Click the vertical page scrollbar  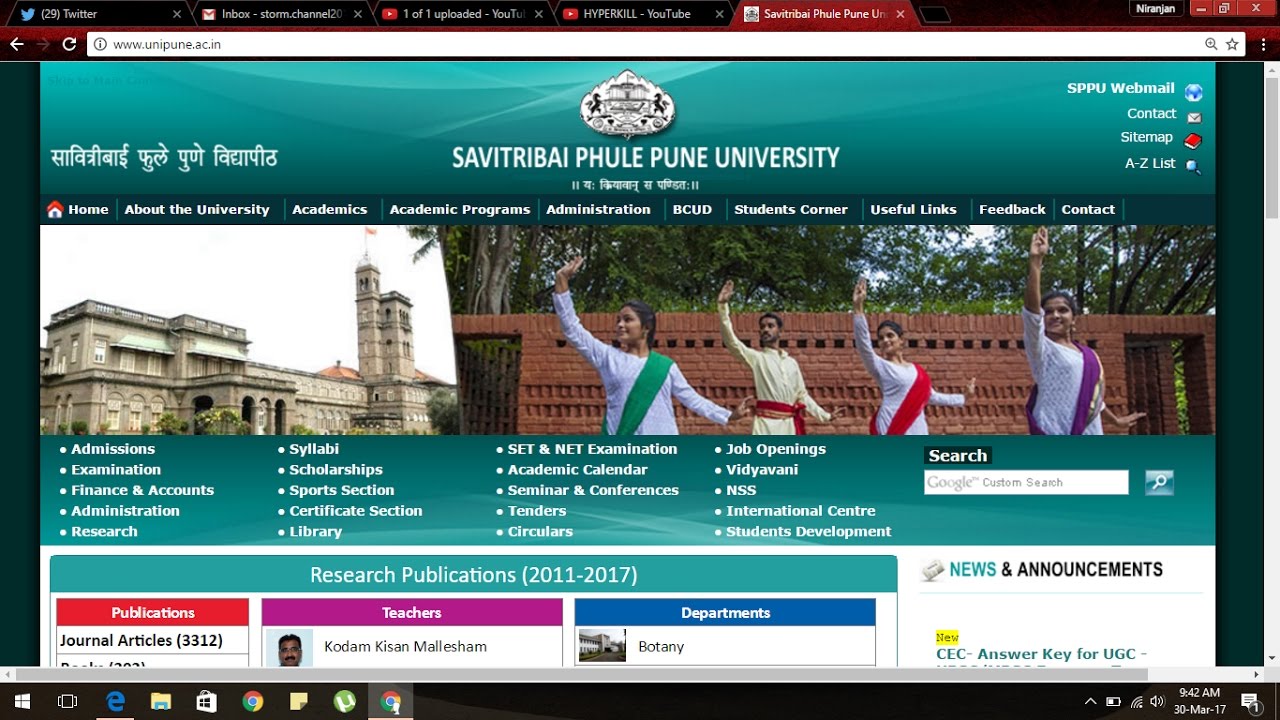(1271, 146)
